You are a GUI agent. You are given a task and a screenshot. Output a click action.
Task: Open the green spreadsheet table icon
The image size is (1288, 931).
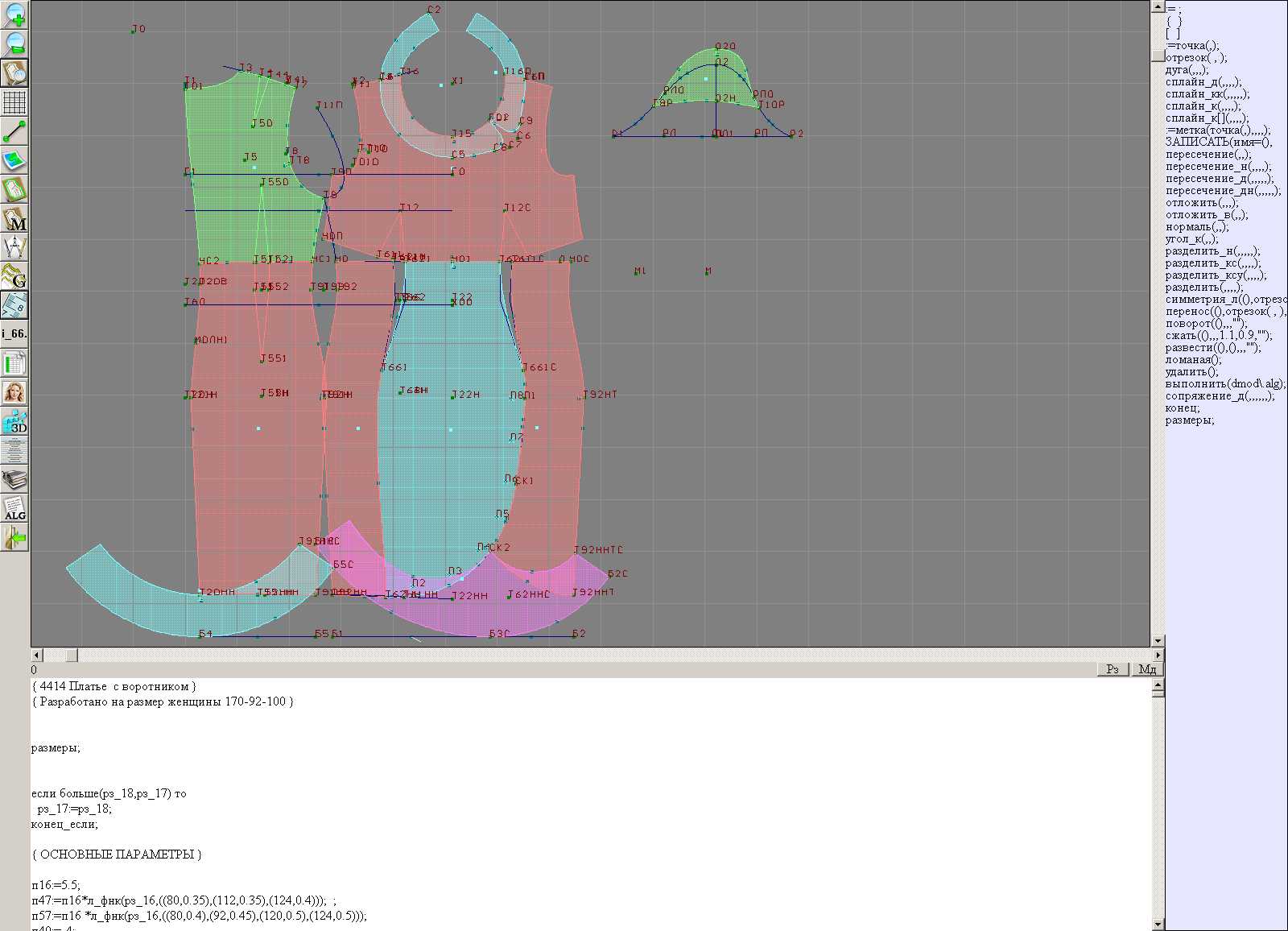click(x=14, y=363)
